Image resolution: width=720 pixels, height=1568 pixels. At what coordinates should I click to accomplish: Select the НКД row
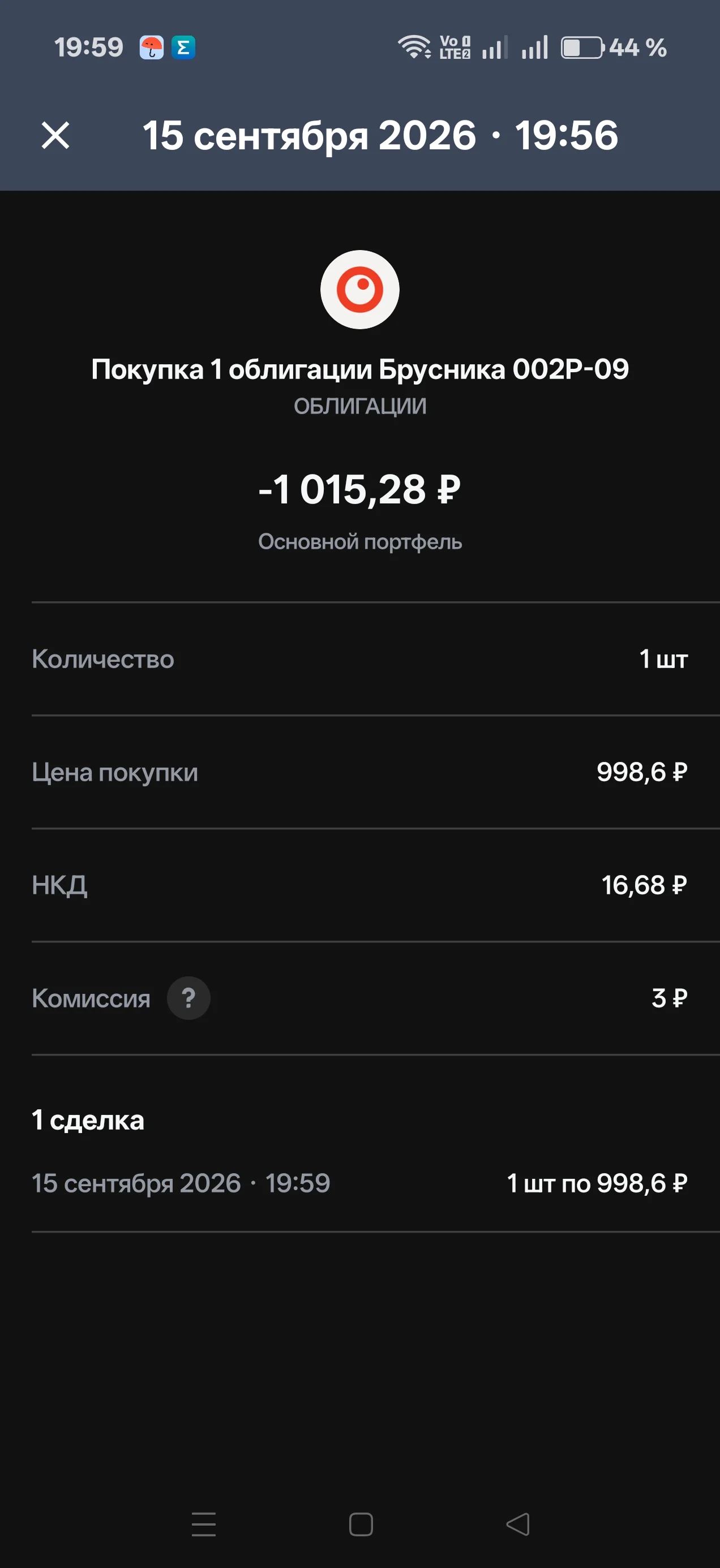(360, 885)
